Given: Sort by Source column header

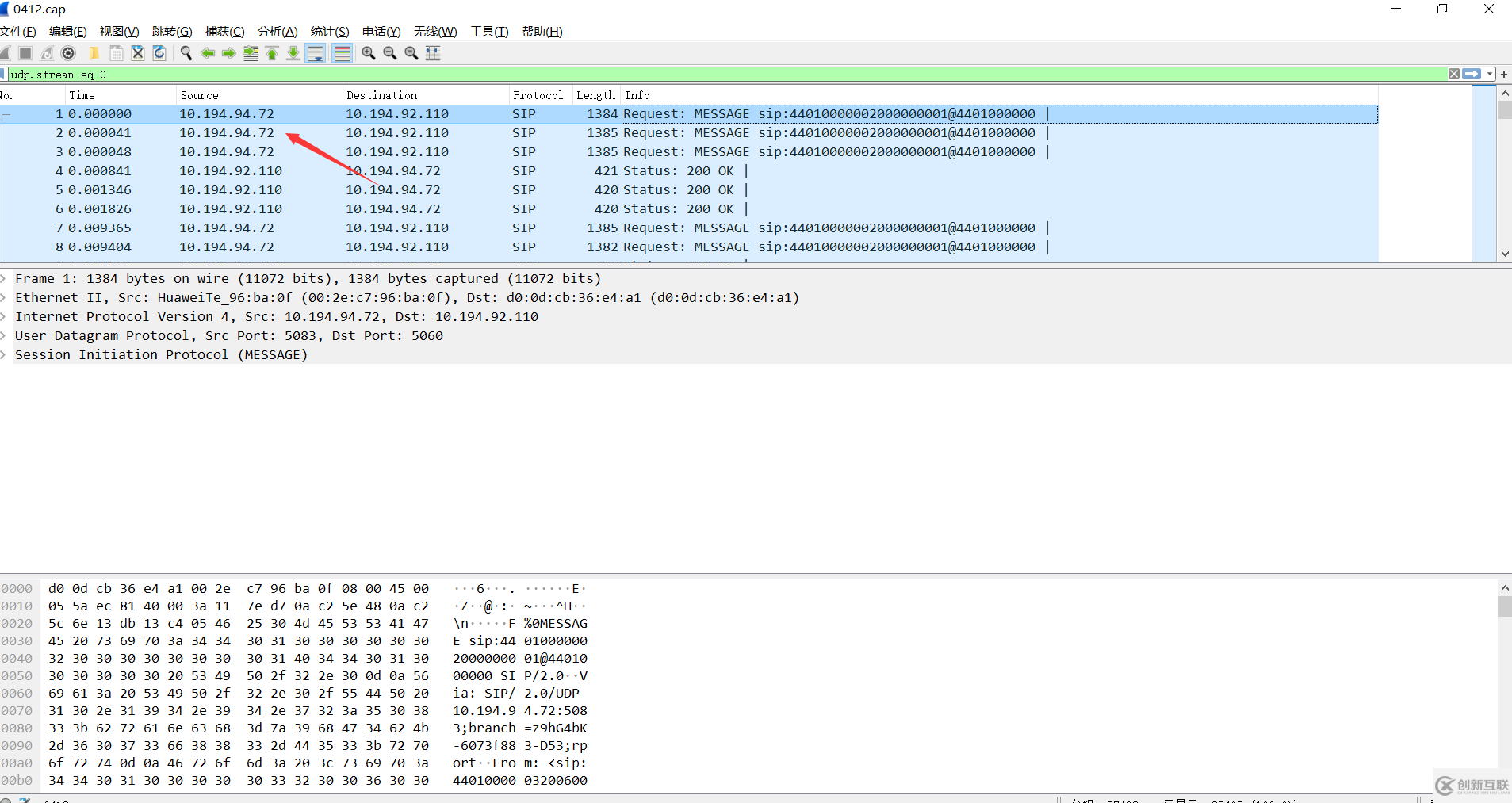Looking at the screenshot, I should 258,95.
